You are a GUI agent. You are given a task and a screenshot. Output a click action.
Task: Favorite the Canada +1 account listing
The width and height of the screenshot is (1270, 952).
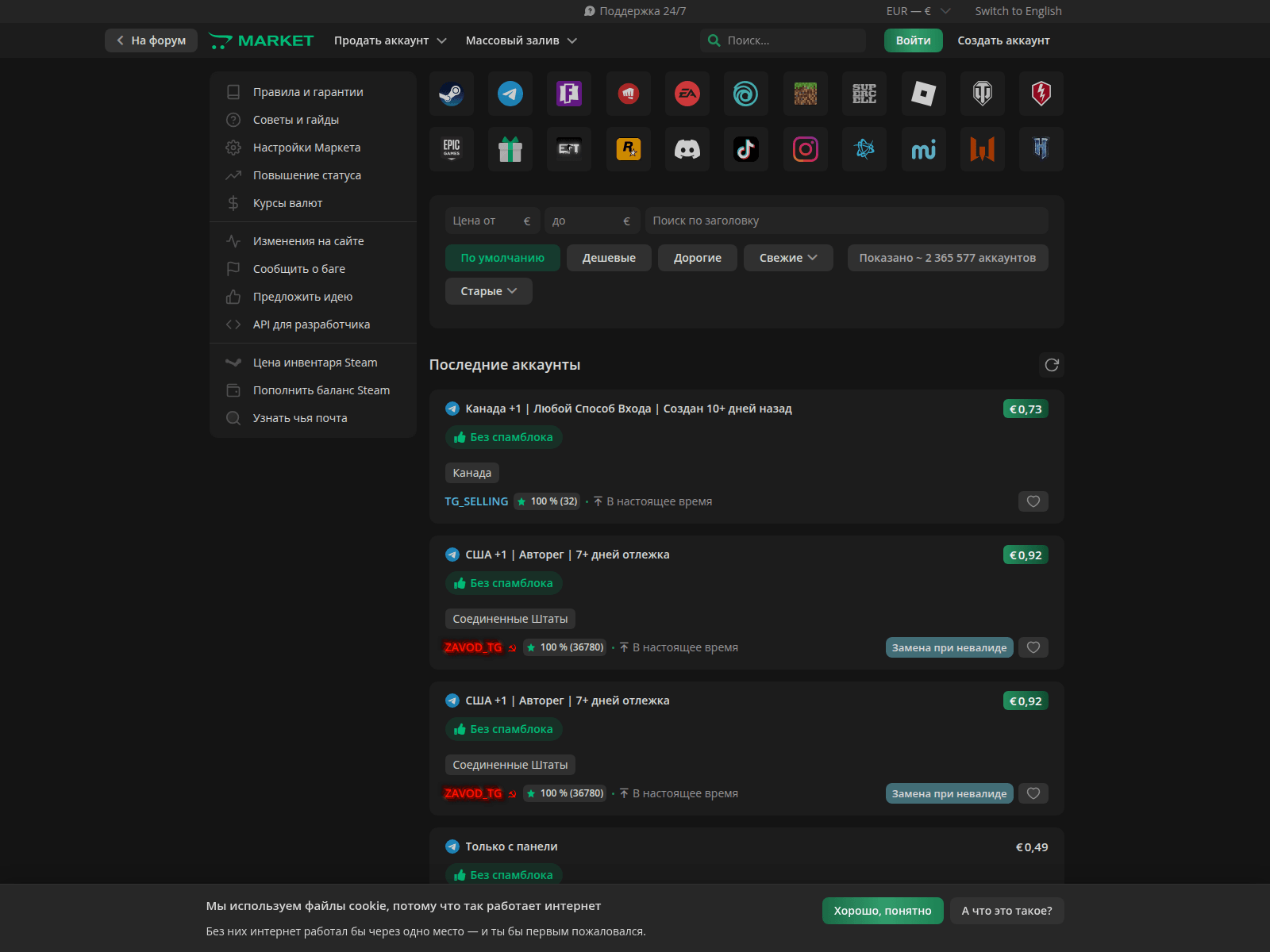click(x=1033, y=501)
